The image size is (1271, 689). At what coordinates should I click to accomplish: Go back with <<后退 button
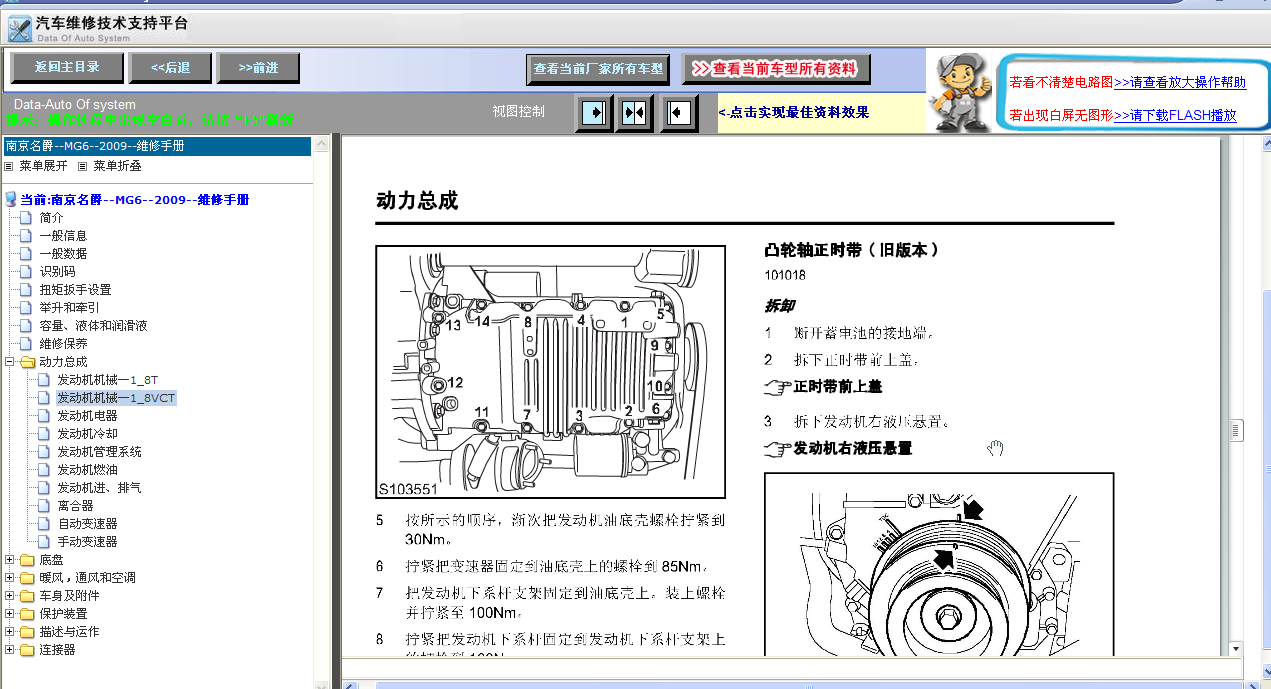[171, 68]
